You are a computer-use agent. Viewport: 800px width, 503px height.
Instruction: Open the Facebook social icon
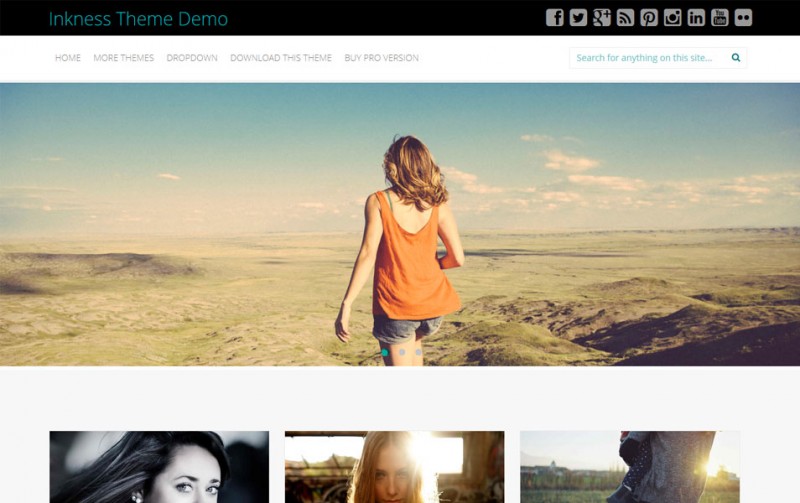555,17
